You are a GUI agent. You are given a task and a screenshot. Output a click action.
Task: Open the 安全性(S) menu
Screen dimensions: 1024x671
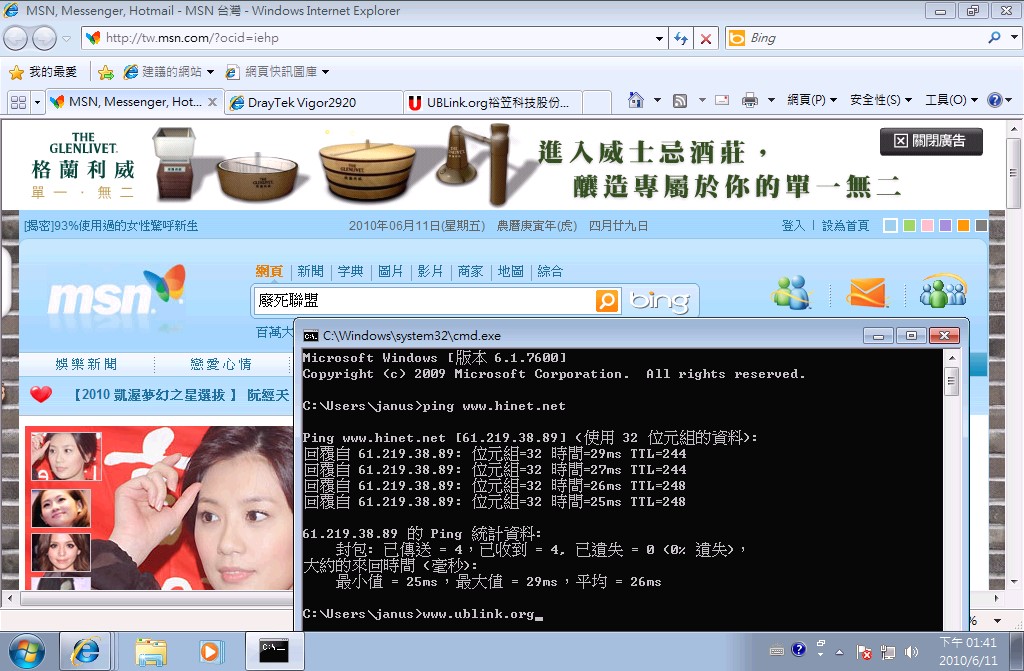880,100
